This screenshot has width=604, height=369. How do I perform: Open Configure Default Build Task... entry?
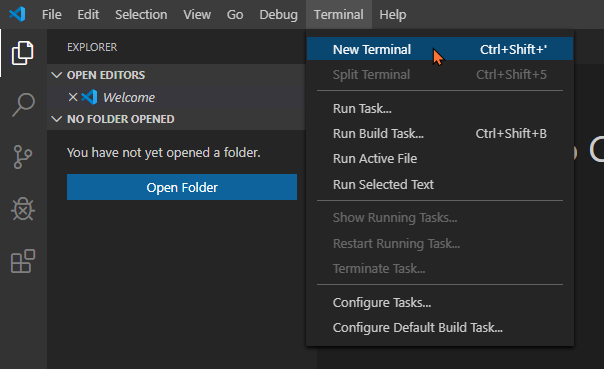pos(440,328)
